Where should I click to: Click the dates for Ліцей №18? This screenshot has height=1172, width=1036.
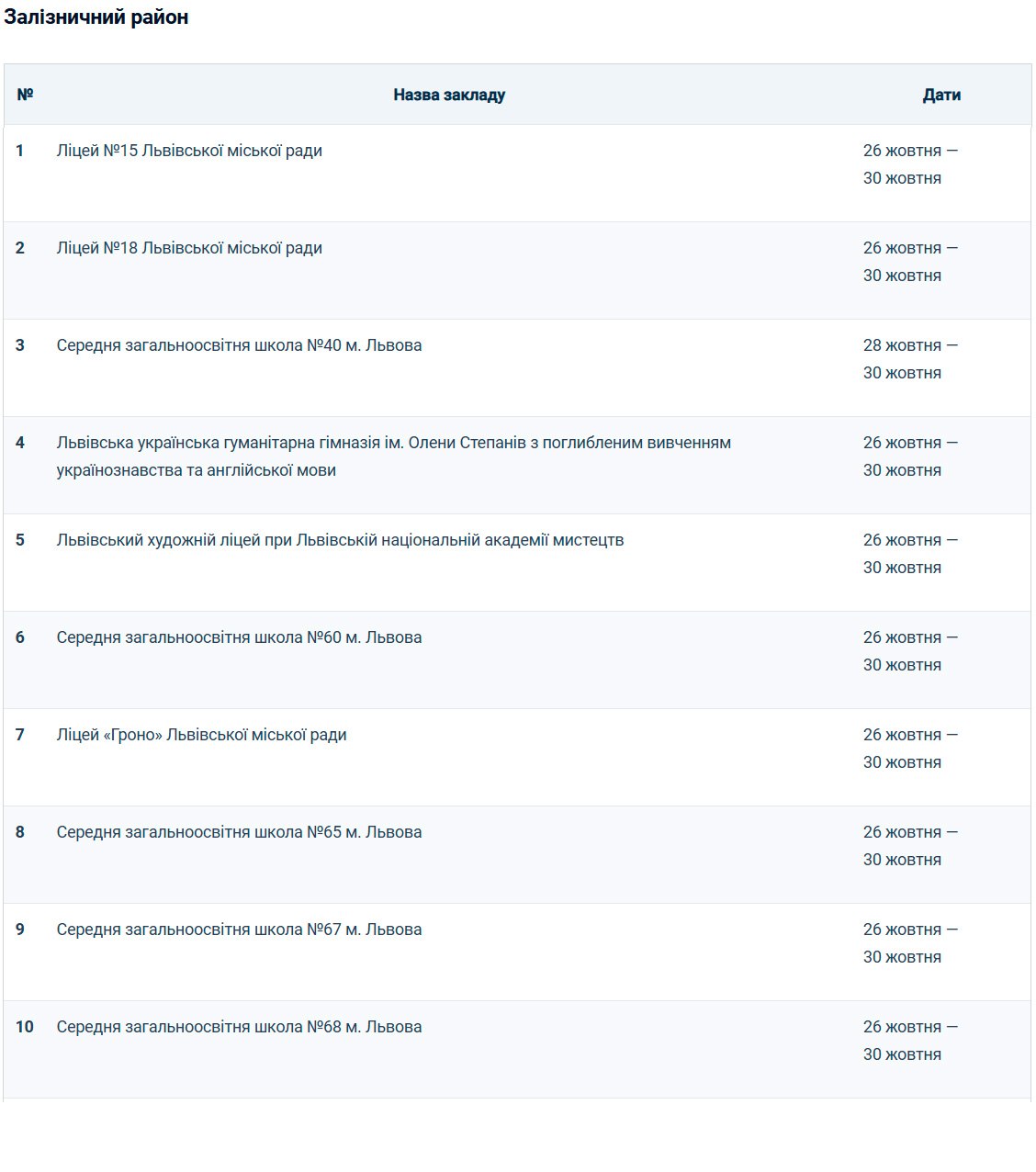click(x=910, y=262)
